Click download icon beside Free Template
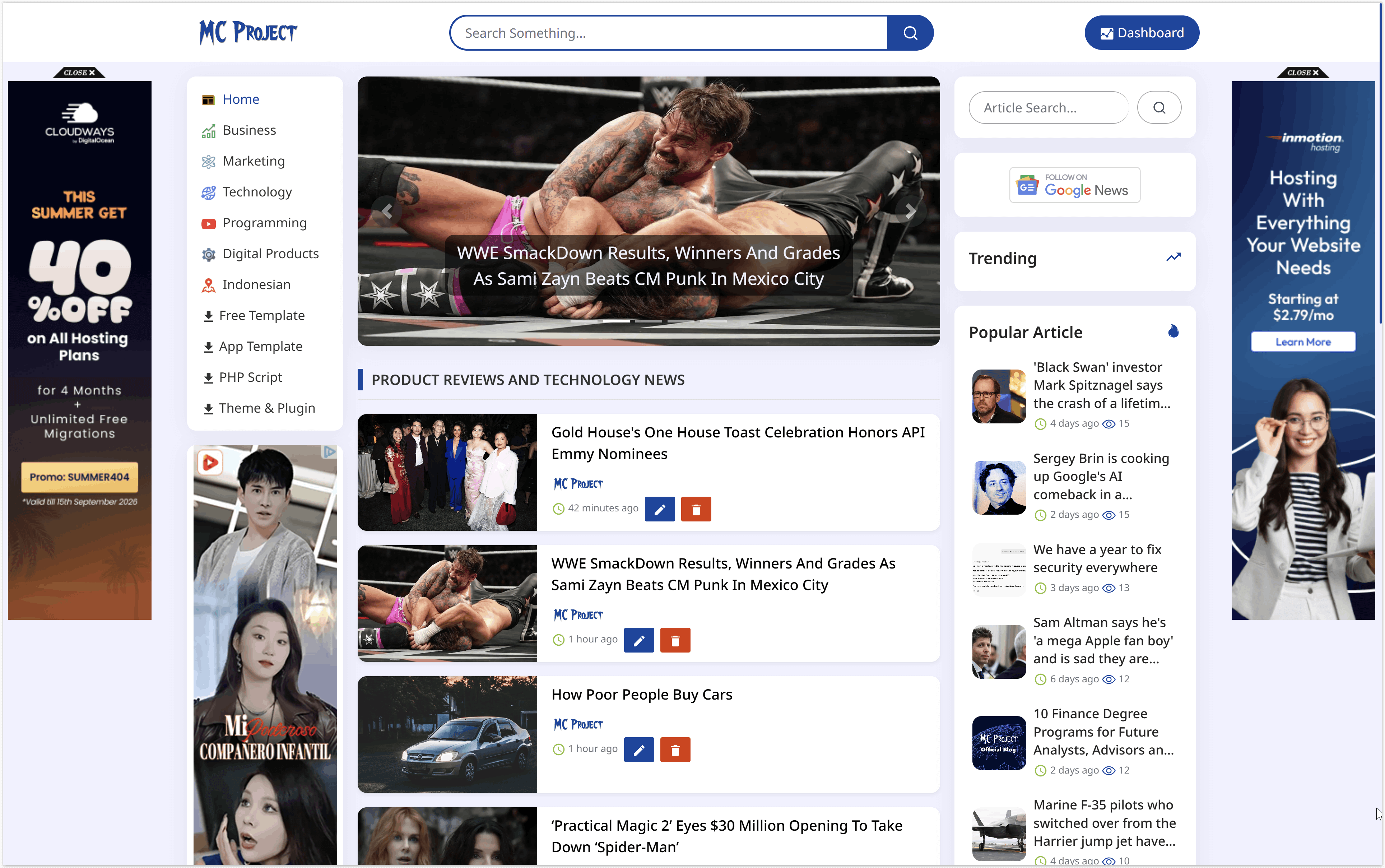This screenshot has width=1385, height=868. (x=208, y=316)
